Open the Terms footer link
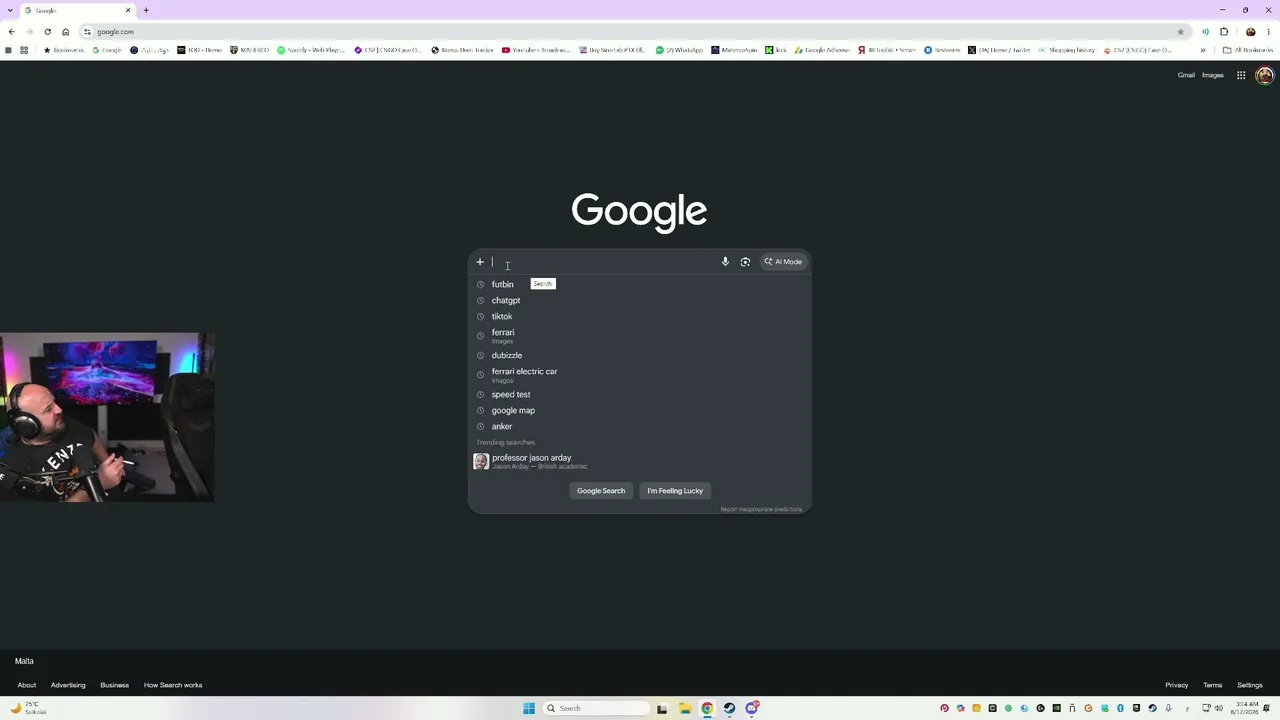This screenshot has width=1280, height=720. 1213,685
